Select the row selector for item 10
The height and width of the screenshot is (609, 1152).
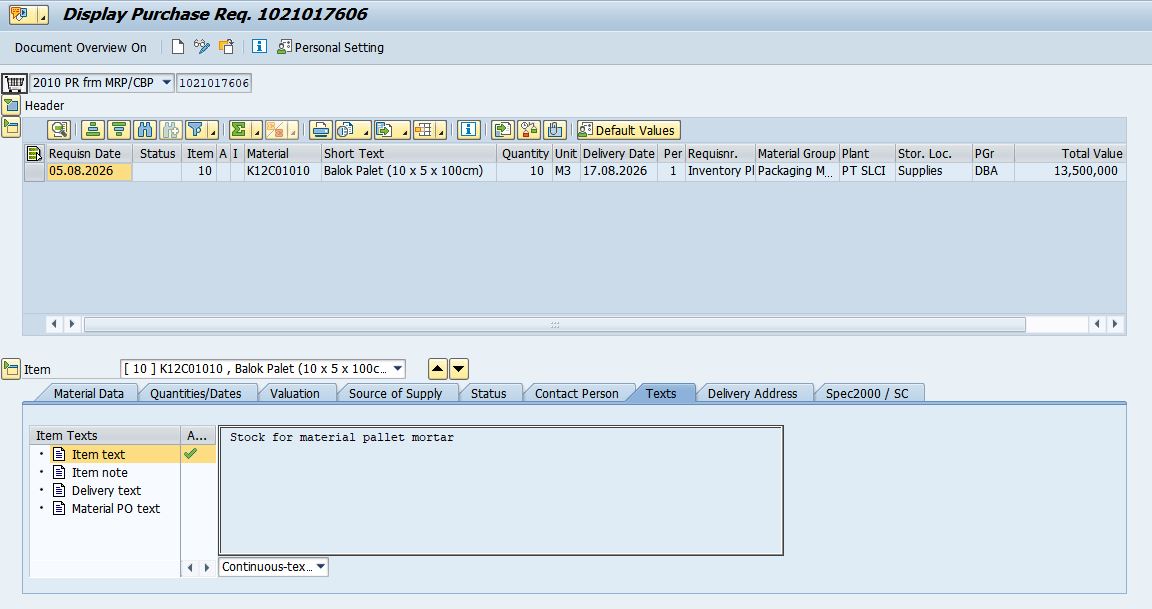(34, 171)
